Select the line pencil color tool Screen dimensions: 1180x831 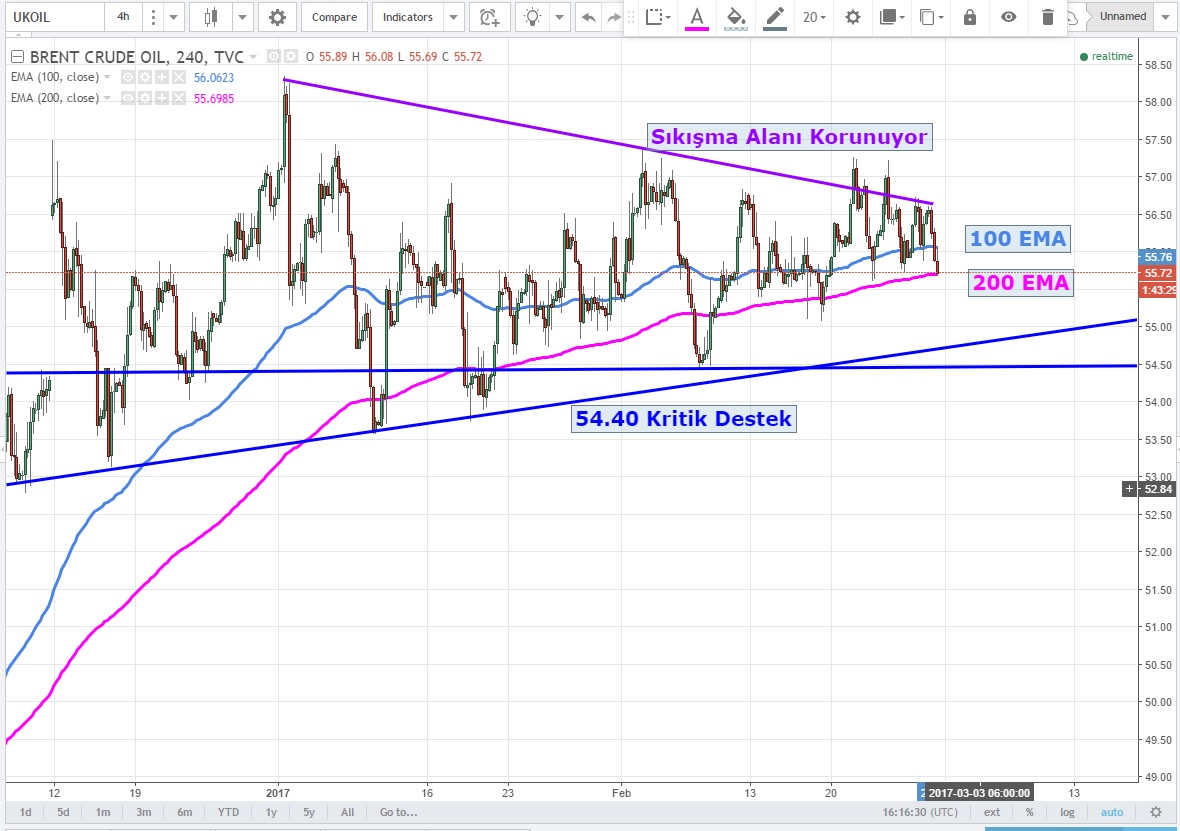[x=774, y=17]
